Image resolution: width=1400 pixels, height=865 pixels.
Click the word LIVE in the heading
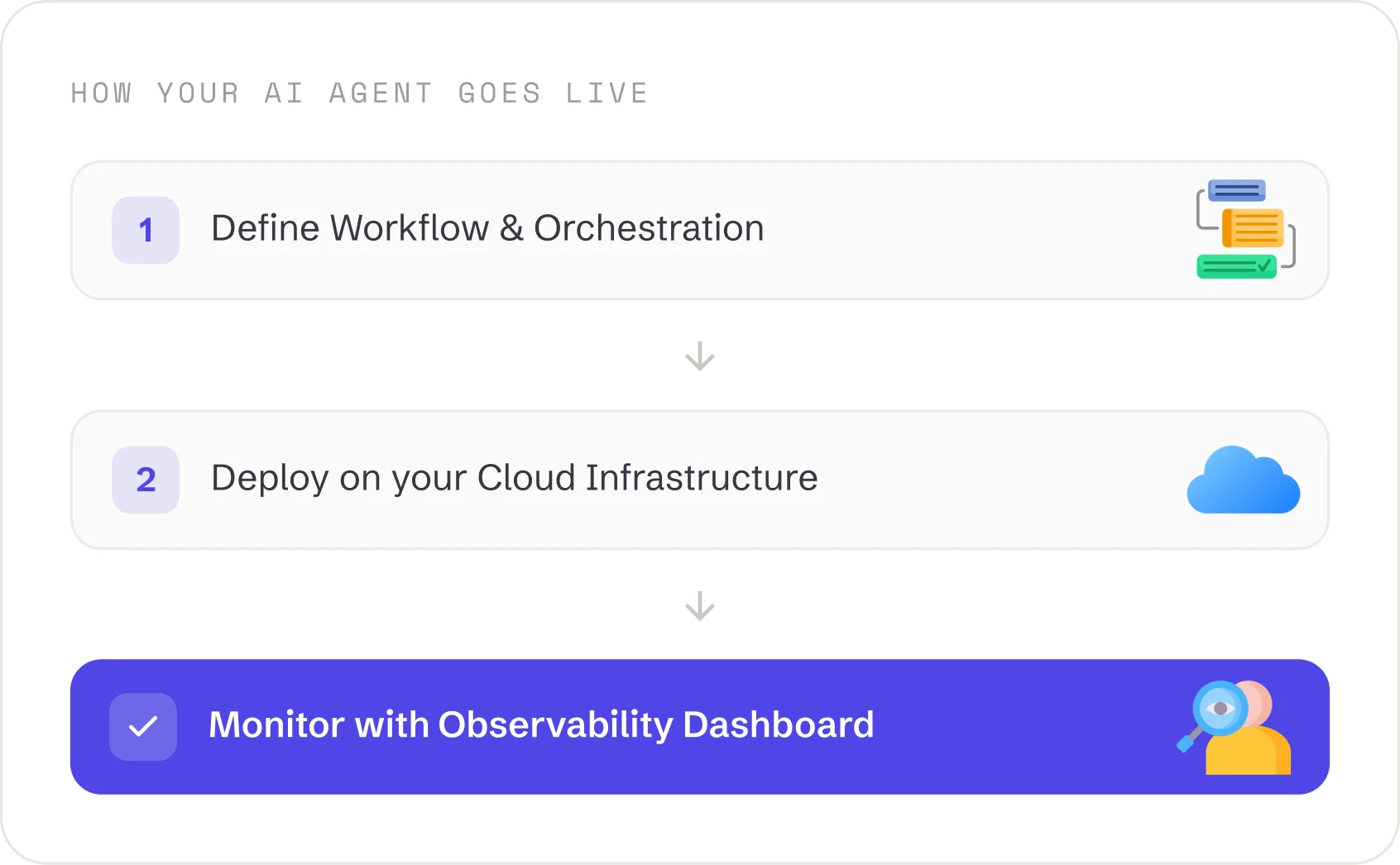tap(607, 93)
